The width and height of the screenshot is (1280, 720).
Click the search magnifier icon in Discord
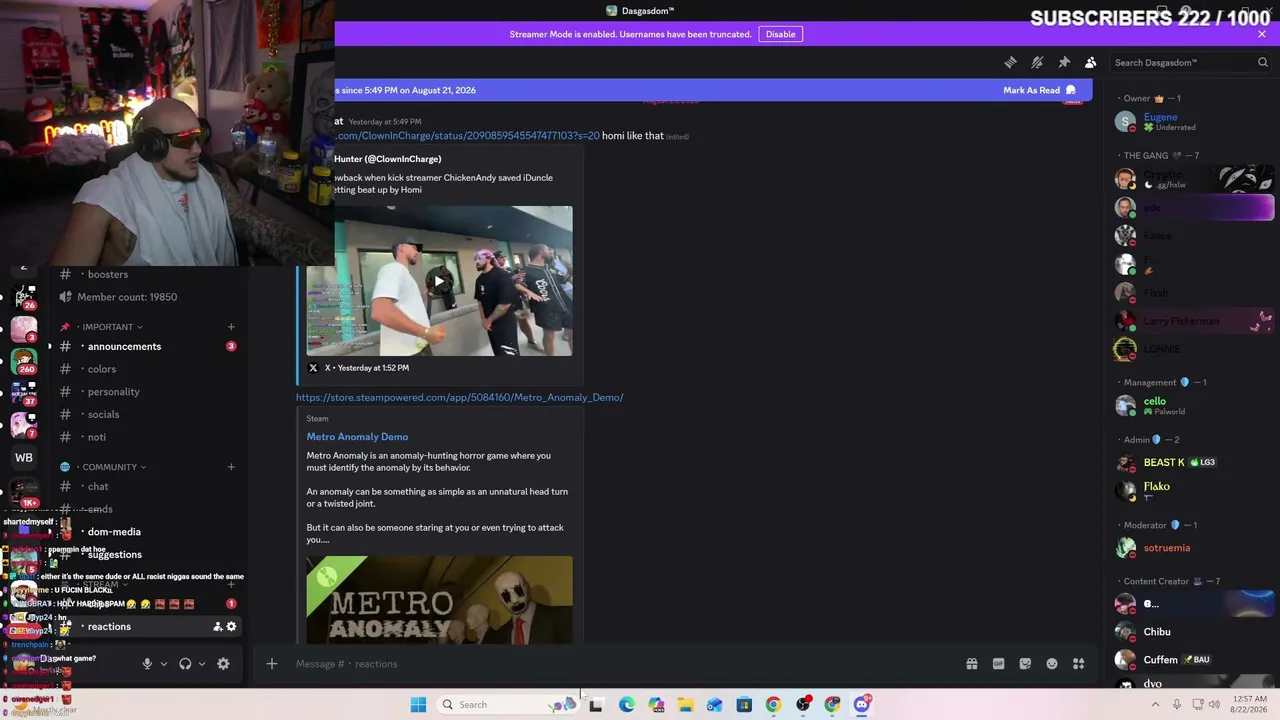(1262, 62)
